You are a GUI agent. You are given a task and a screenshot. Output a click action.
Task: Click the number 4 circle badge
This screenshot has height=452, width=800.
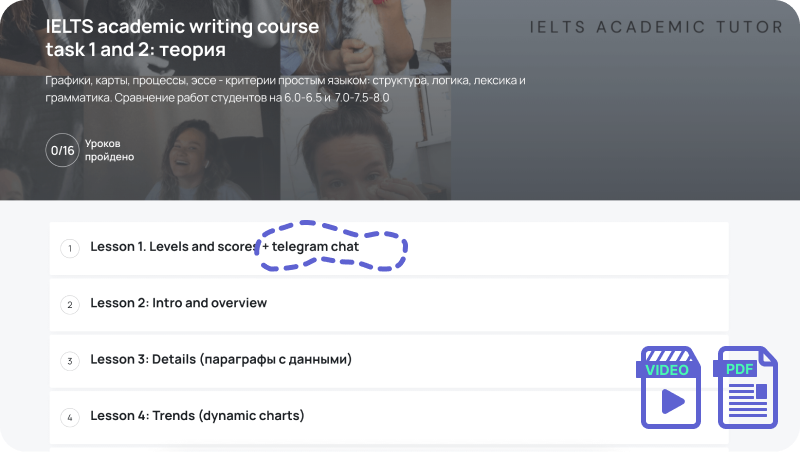[69, 417]
